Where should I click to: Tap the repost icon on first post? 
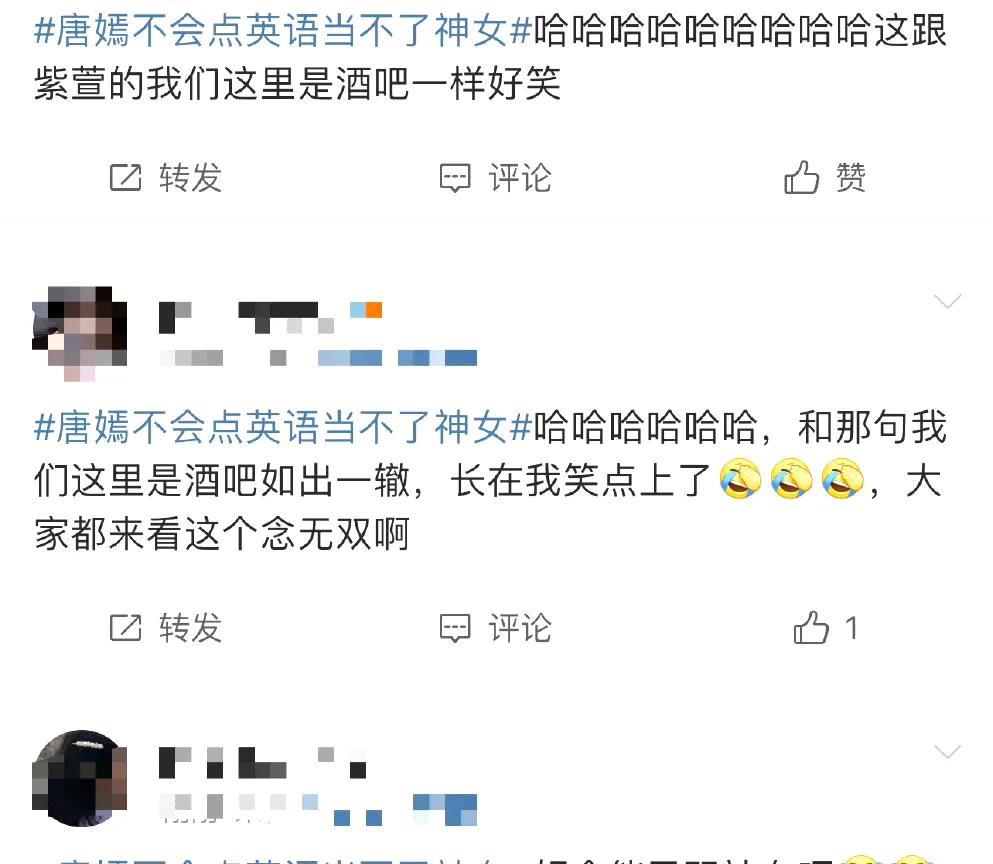click(125, 177)
